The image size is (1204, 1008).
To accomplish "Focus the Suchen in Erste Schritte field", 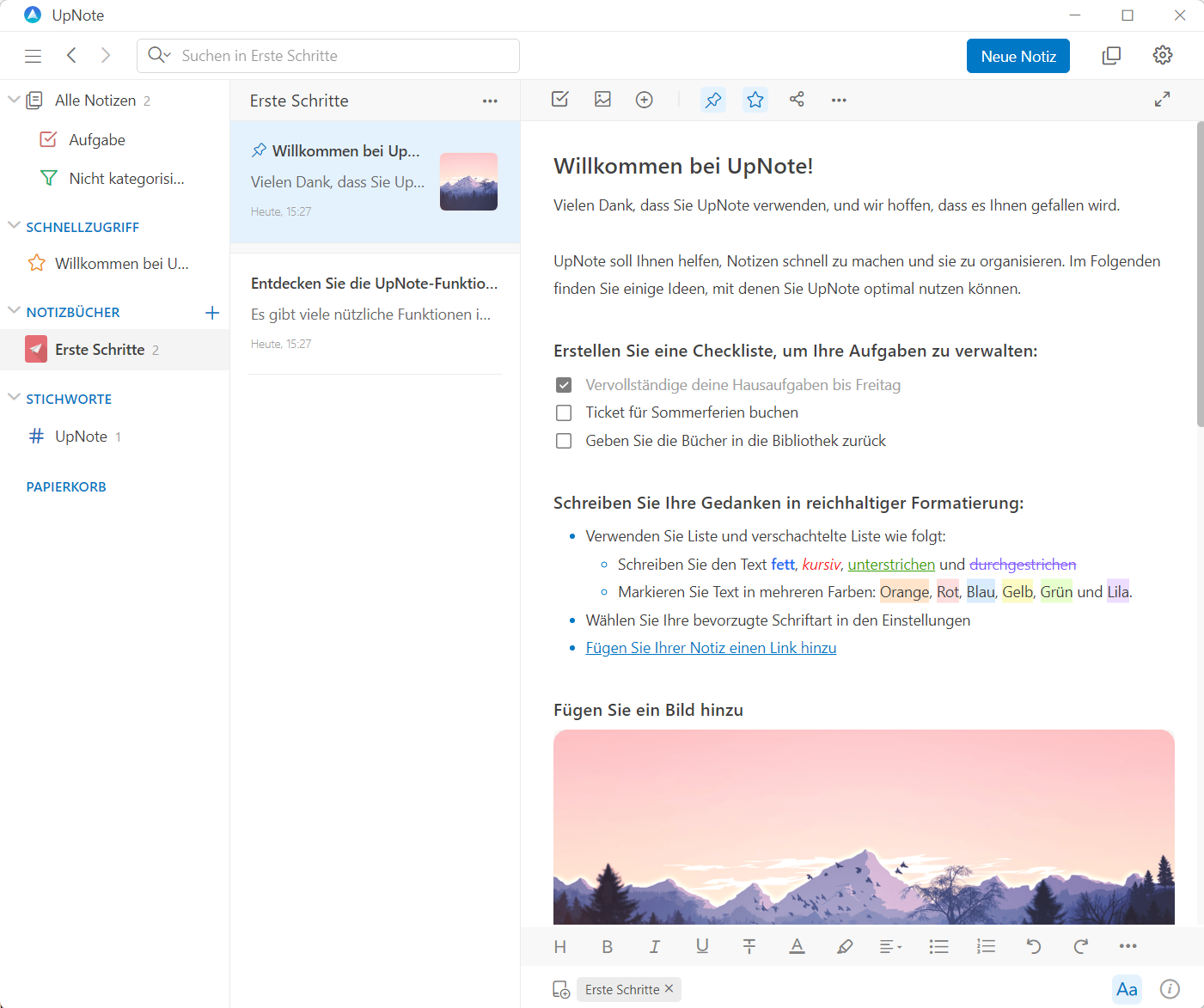I will [x=328, y=56].
